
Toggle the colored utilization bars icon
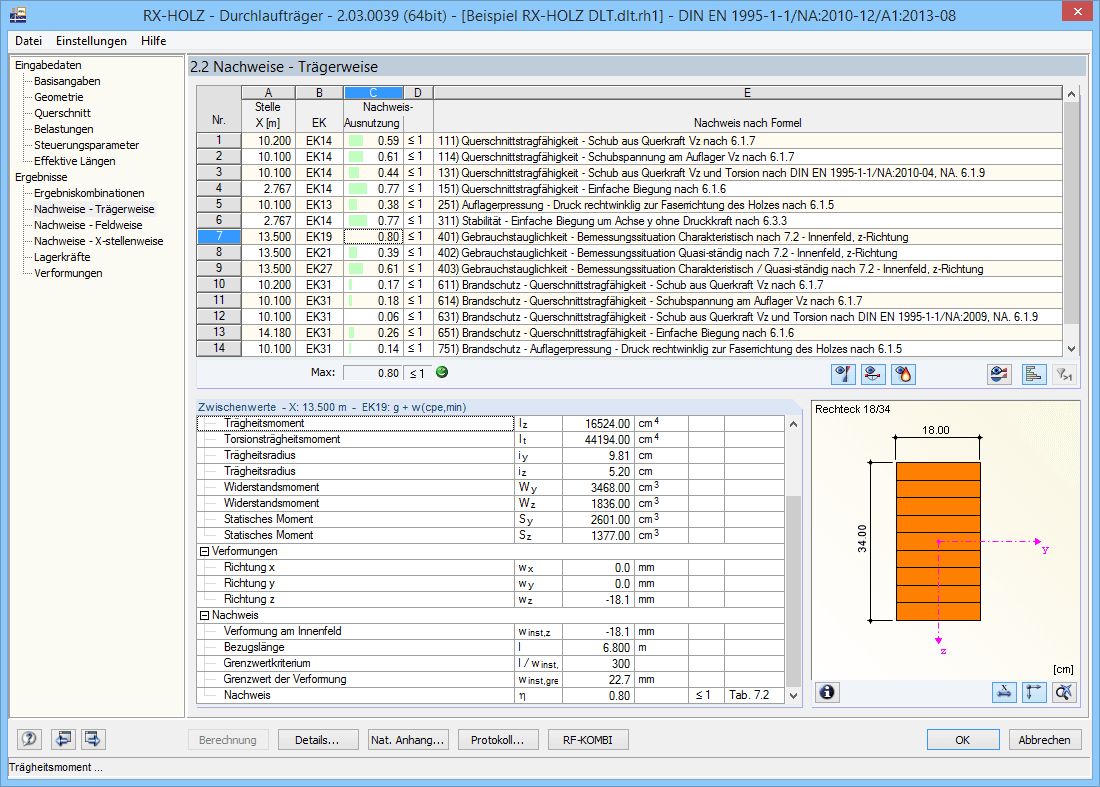[1033, 375]
